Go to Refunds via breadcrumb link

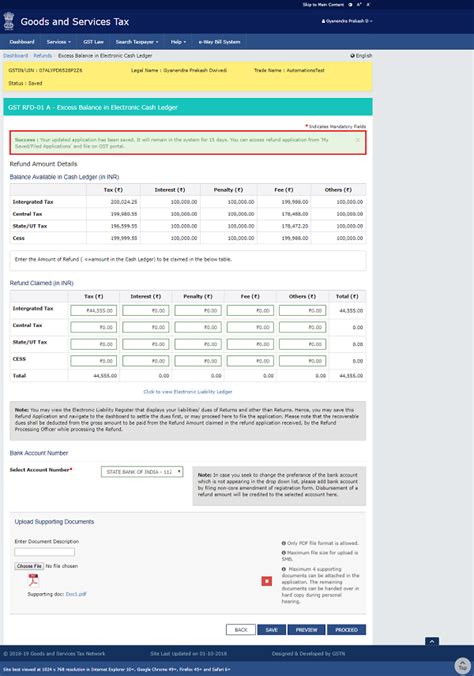(43, 56)
